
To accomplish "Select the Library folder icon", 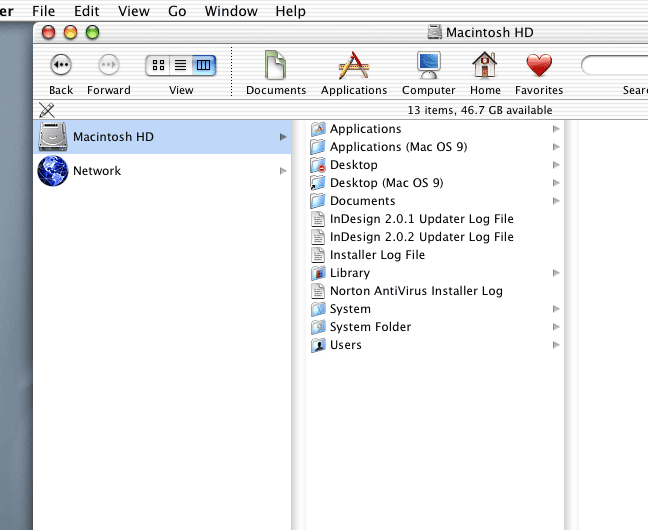I will coord(318,273).
